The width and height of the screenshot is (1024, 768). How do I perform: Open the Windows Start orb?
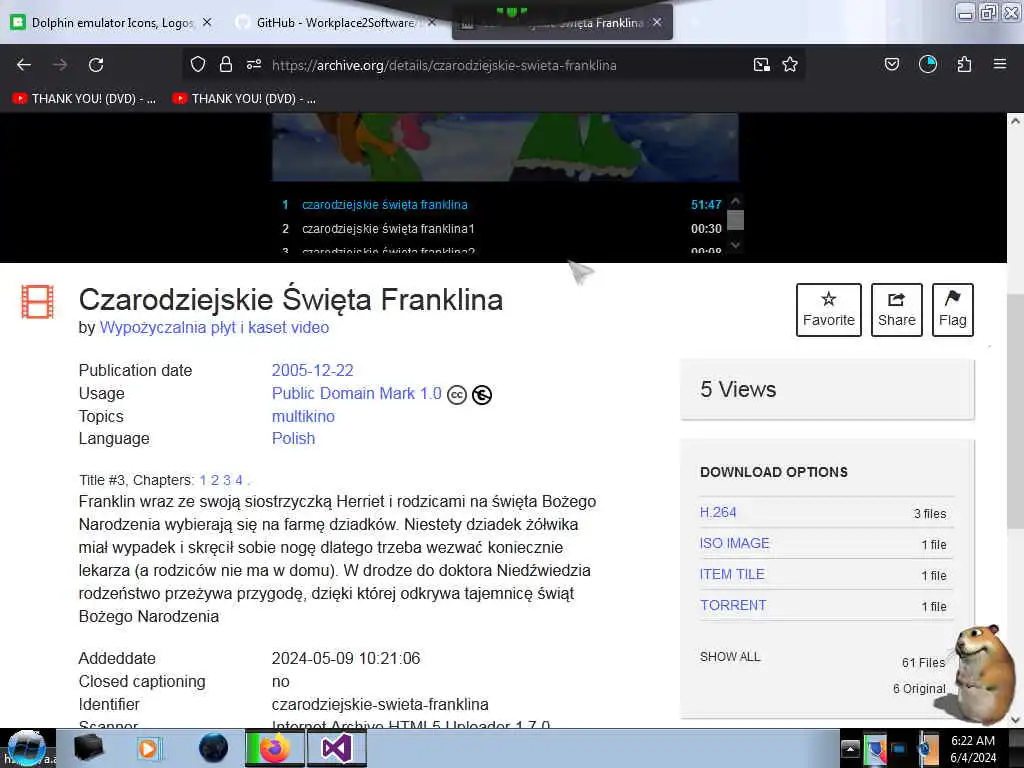[x=26, y=748]
